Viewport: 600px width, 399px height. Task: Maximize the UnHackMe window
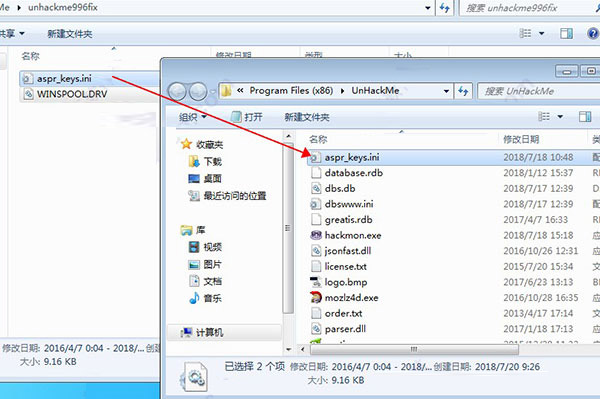590,71
